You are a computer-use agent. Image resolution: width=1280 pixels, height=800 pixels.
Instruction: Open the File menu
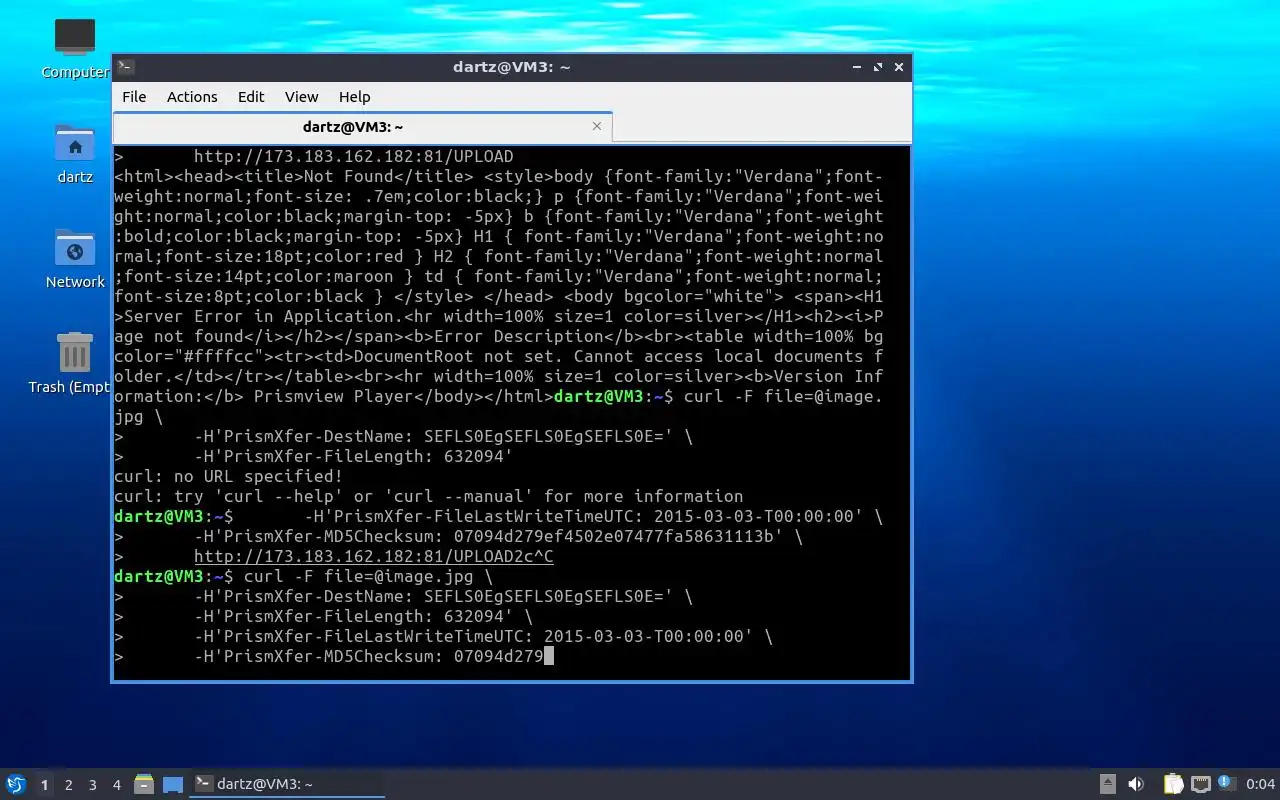click(134, 97)
